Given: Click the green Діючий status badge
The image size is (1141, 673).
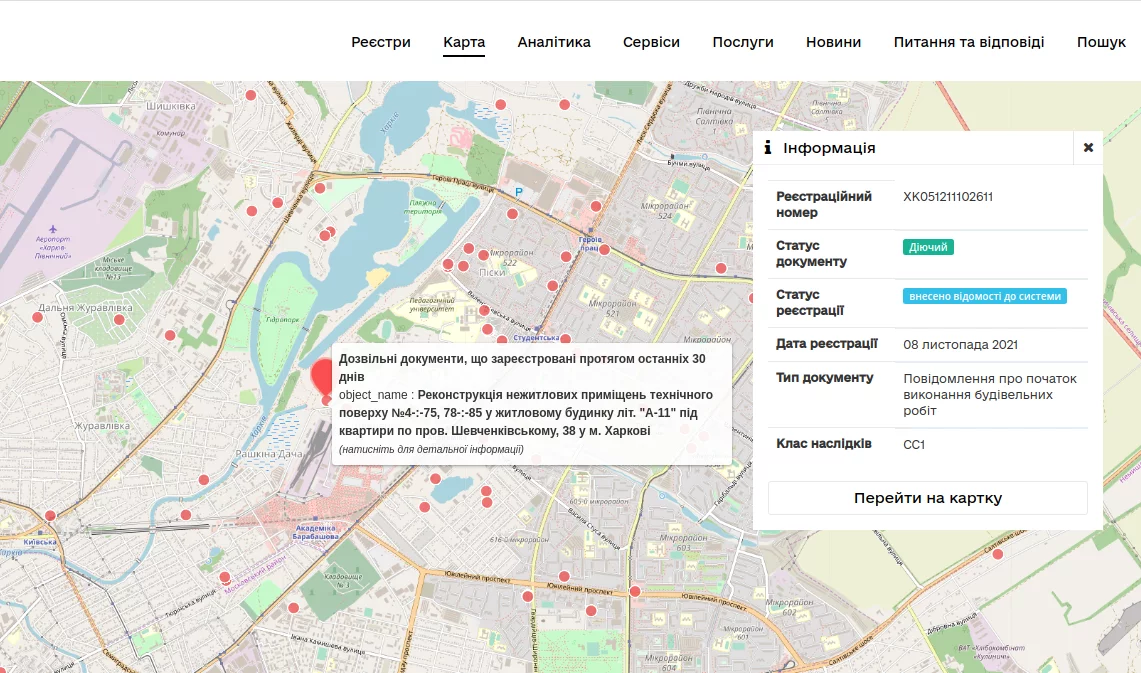Looking at the screenshot, I should pos(928,247).
